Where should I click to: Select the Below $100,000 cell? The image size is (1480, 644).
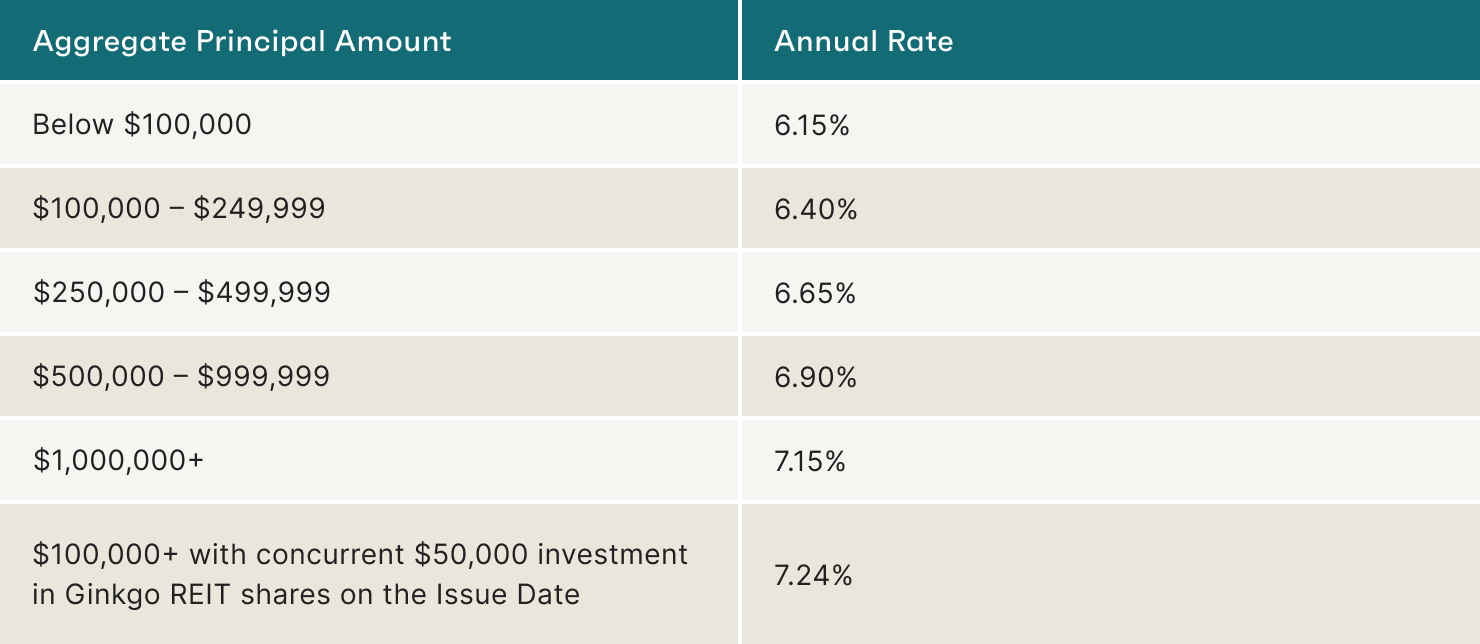(368, 124)
